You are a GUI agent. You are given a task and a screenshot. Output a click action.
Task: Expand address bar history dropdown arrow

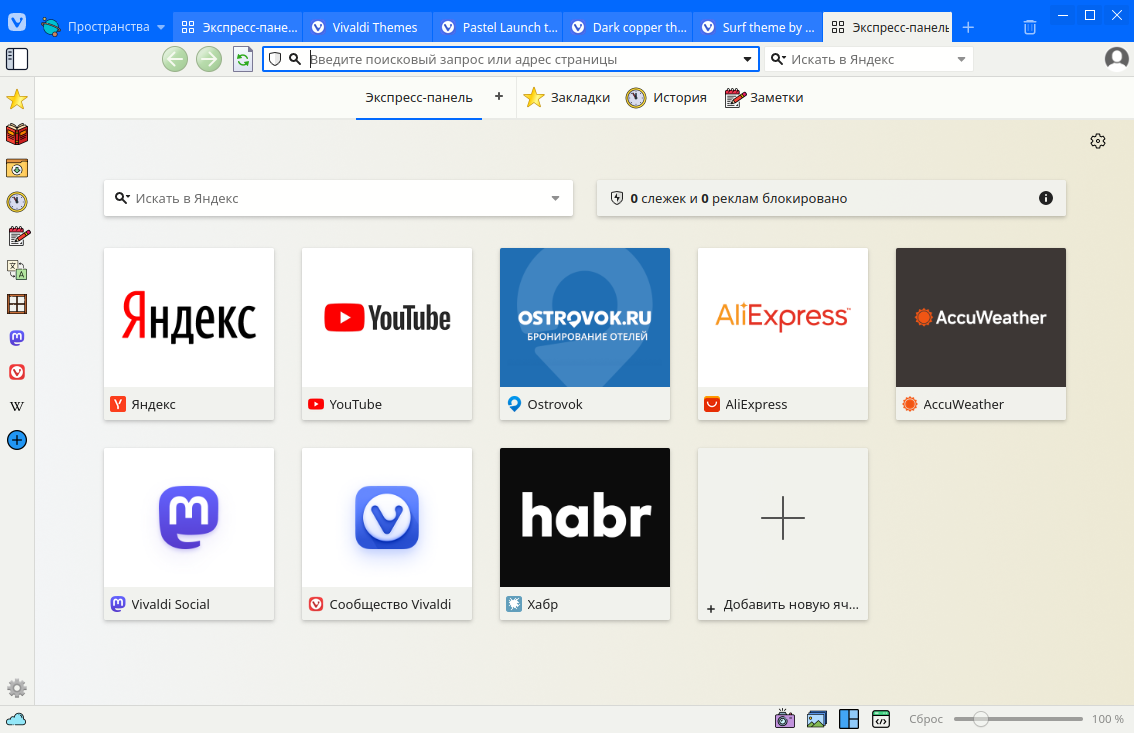coord(748,59)
